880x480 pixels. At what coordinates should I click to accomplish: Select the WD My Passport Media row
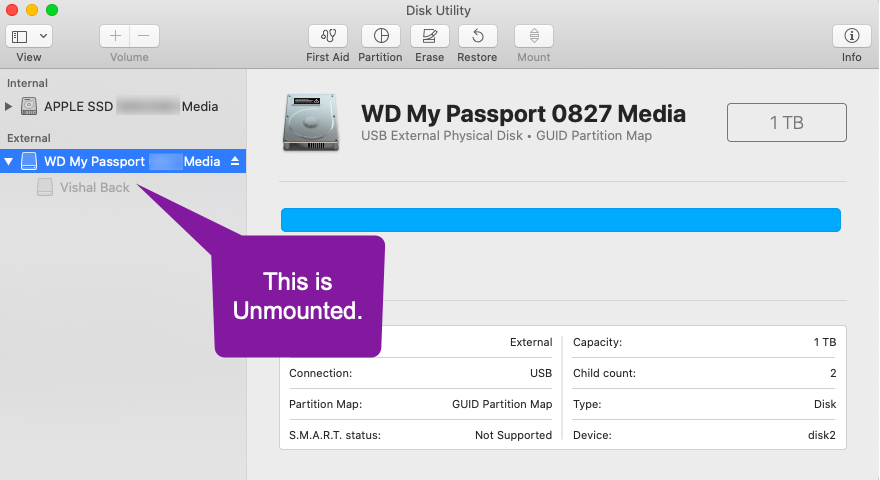click(123, 161)
